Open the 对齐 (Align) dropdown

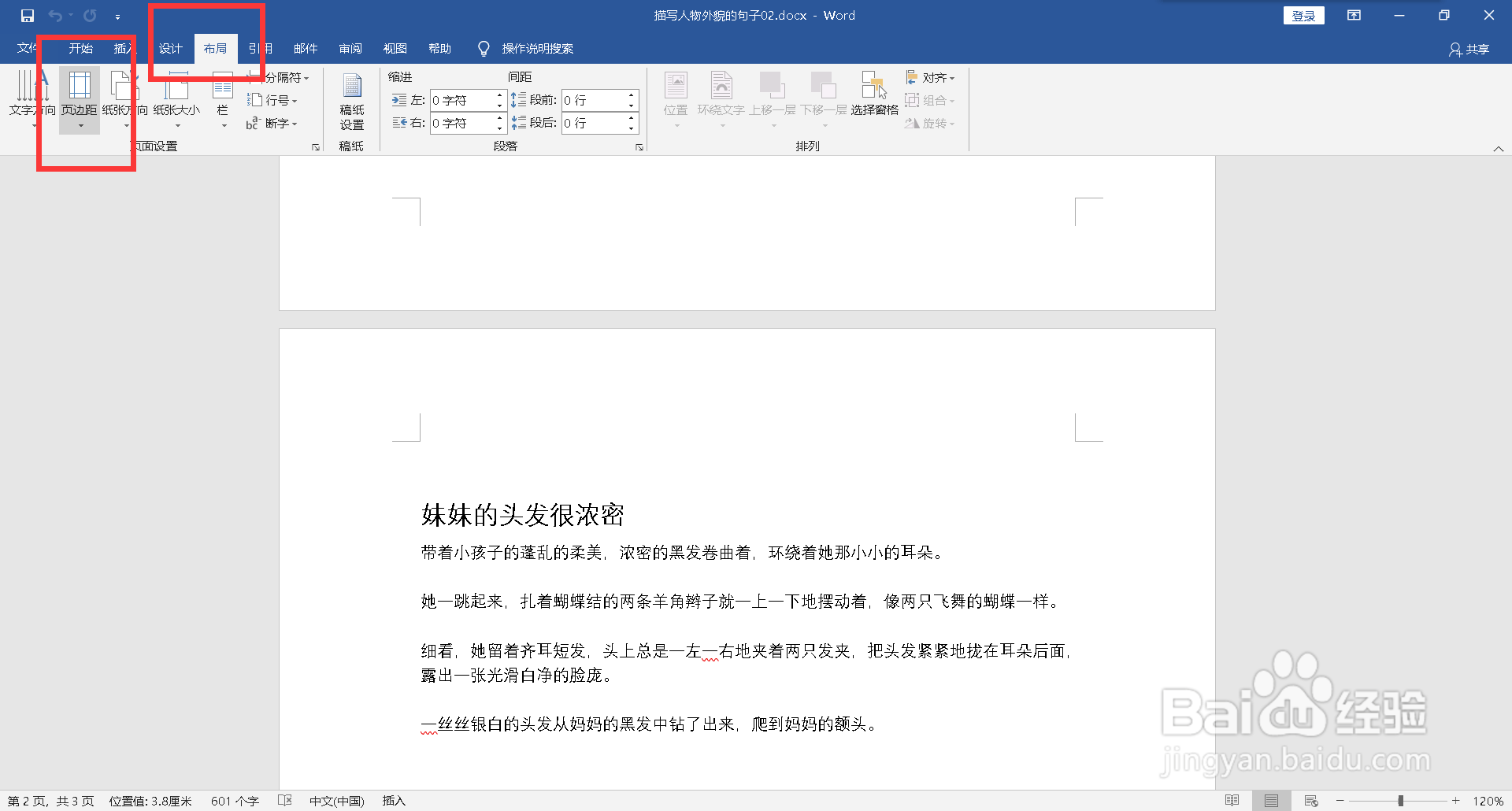click(932, 77)
